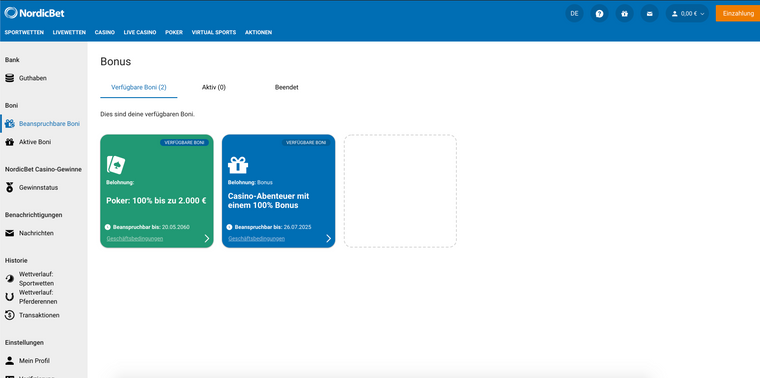Click Verfügbare Boni badge on poker card
Image resolution: width=760 pixels, height=378 pixels.
pos(184,142)
